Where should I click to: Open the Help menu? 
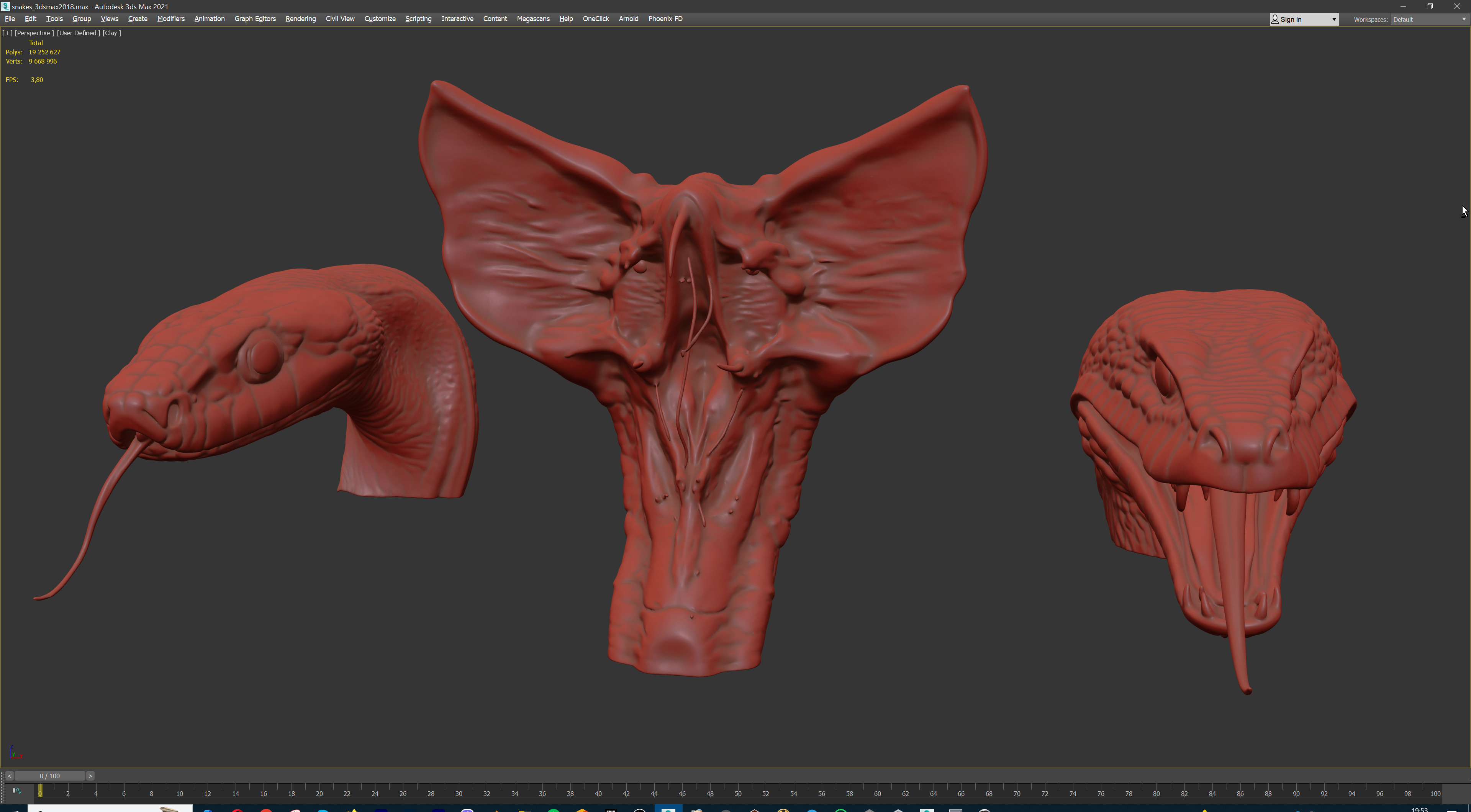point(566,19)
